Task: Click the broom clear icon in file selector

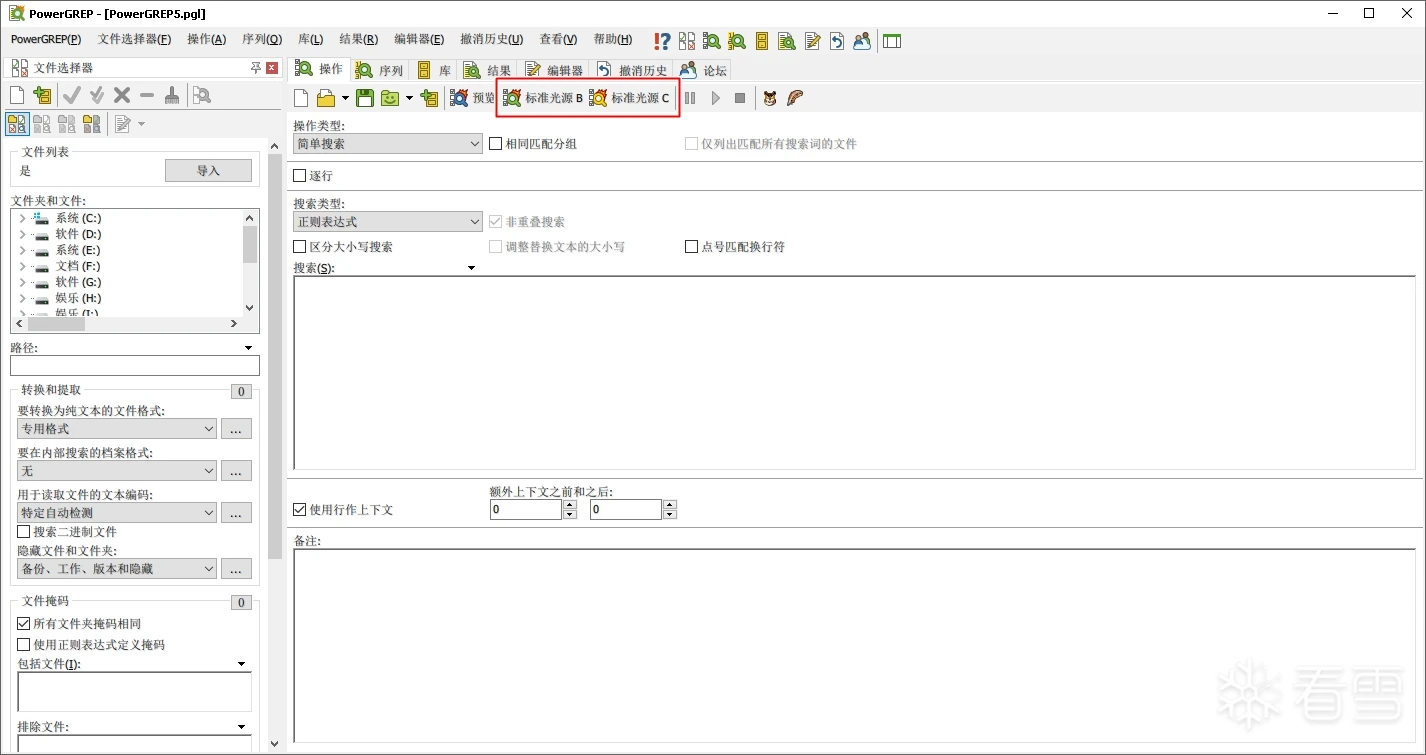Action: [x=172, y=95]
